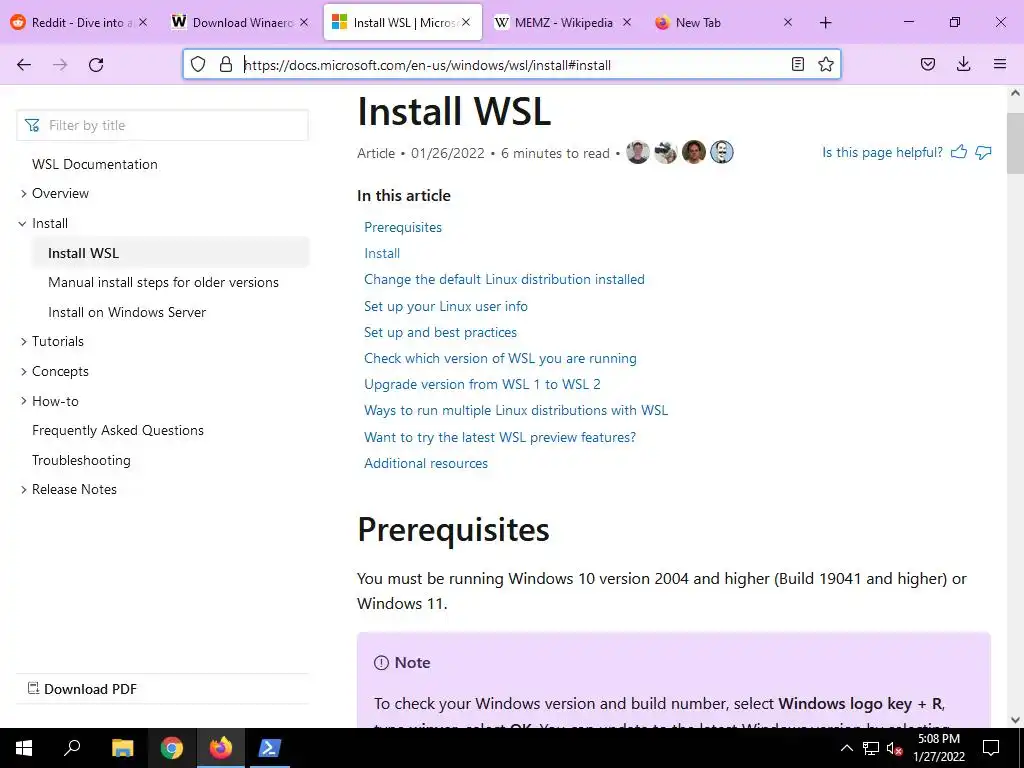Expand the Concepts section
Screen dimensions: 1024x768
[x=24, y=371]
